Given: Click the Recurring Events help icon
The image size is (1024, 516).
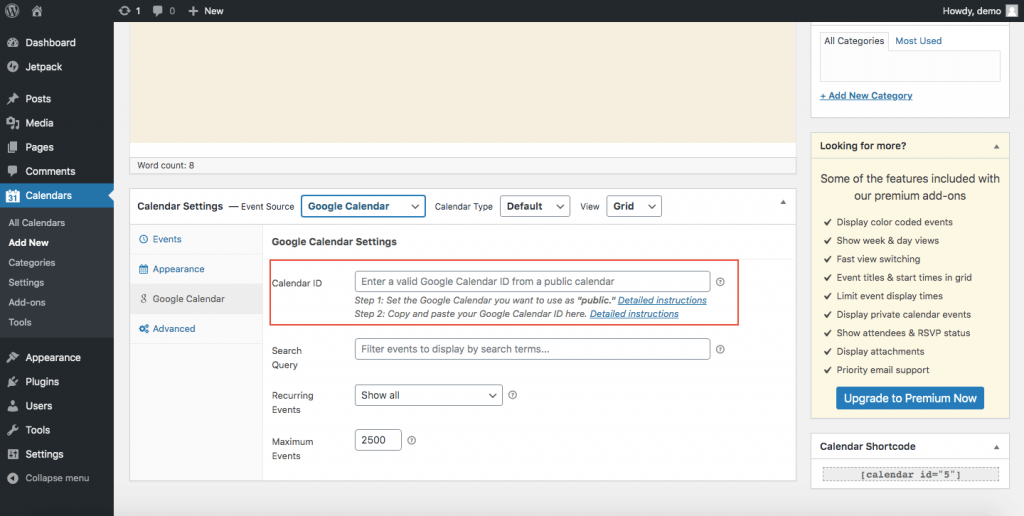Looking at the screenshot, I should click(513, 395).
